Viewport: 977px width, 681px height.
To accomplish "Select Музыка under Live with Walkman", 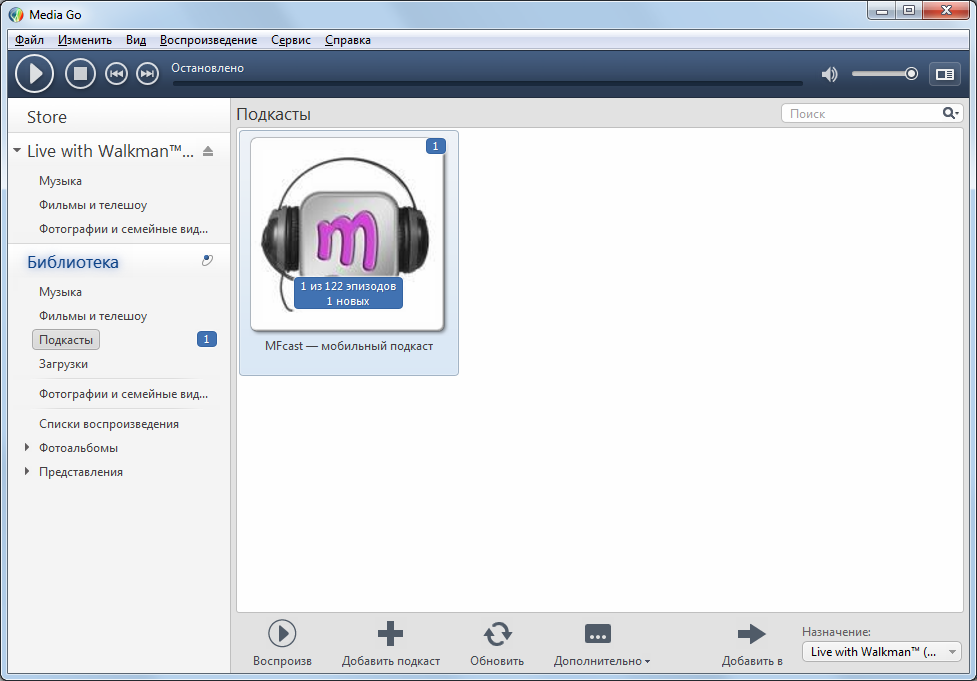I will (60, 181).
